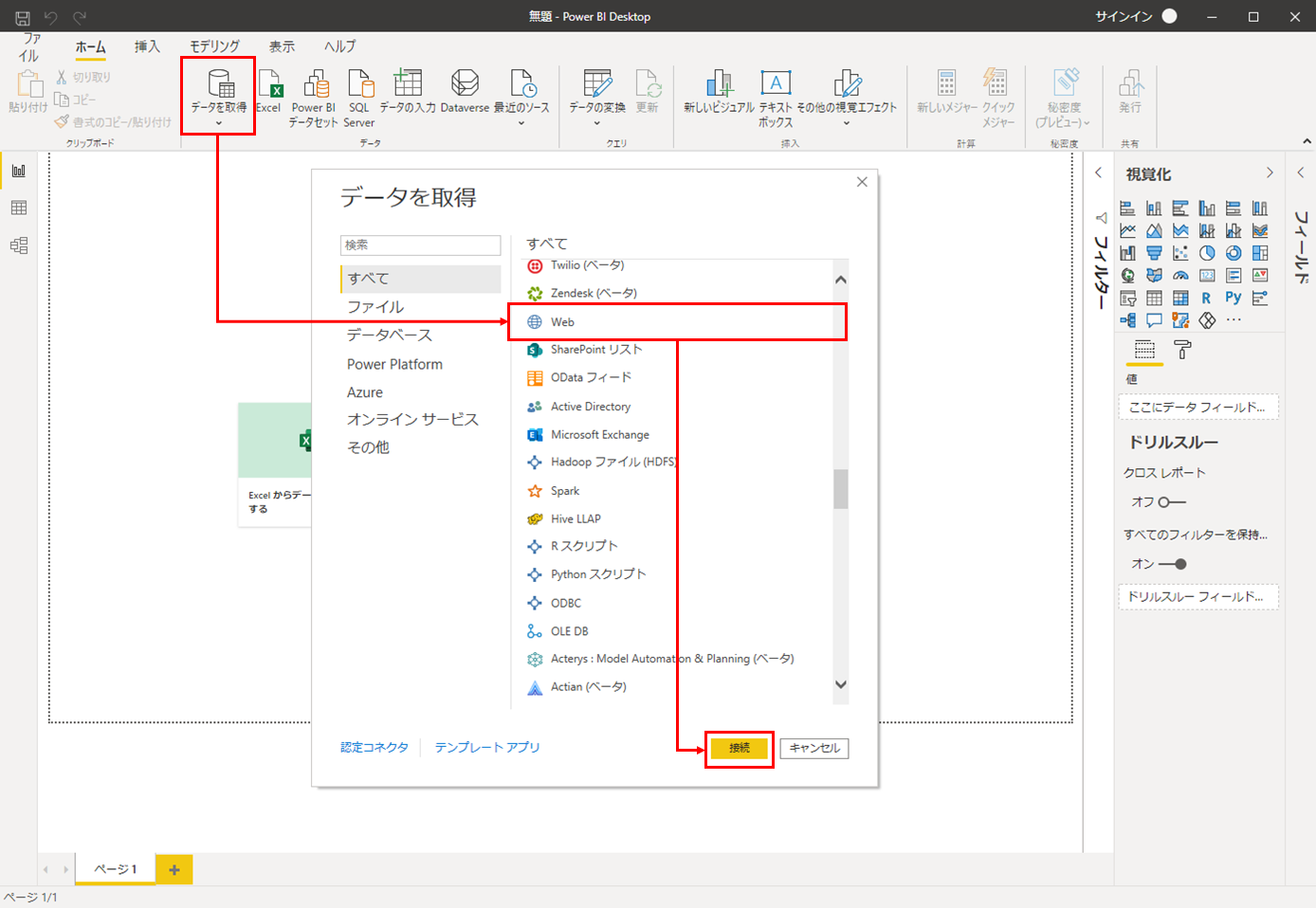Select the データベース category

point(389,336)
